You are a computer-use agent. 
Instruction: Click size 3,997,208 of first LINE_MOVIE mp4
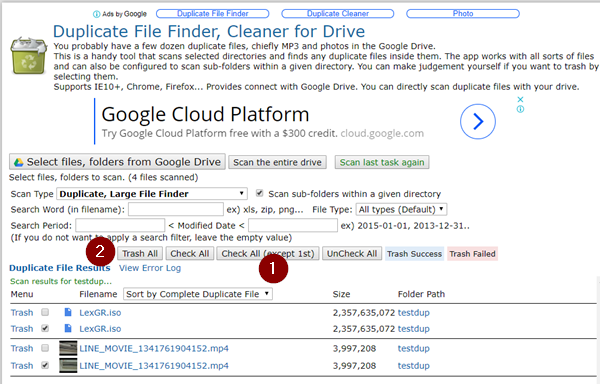coord(354,349)
